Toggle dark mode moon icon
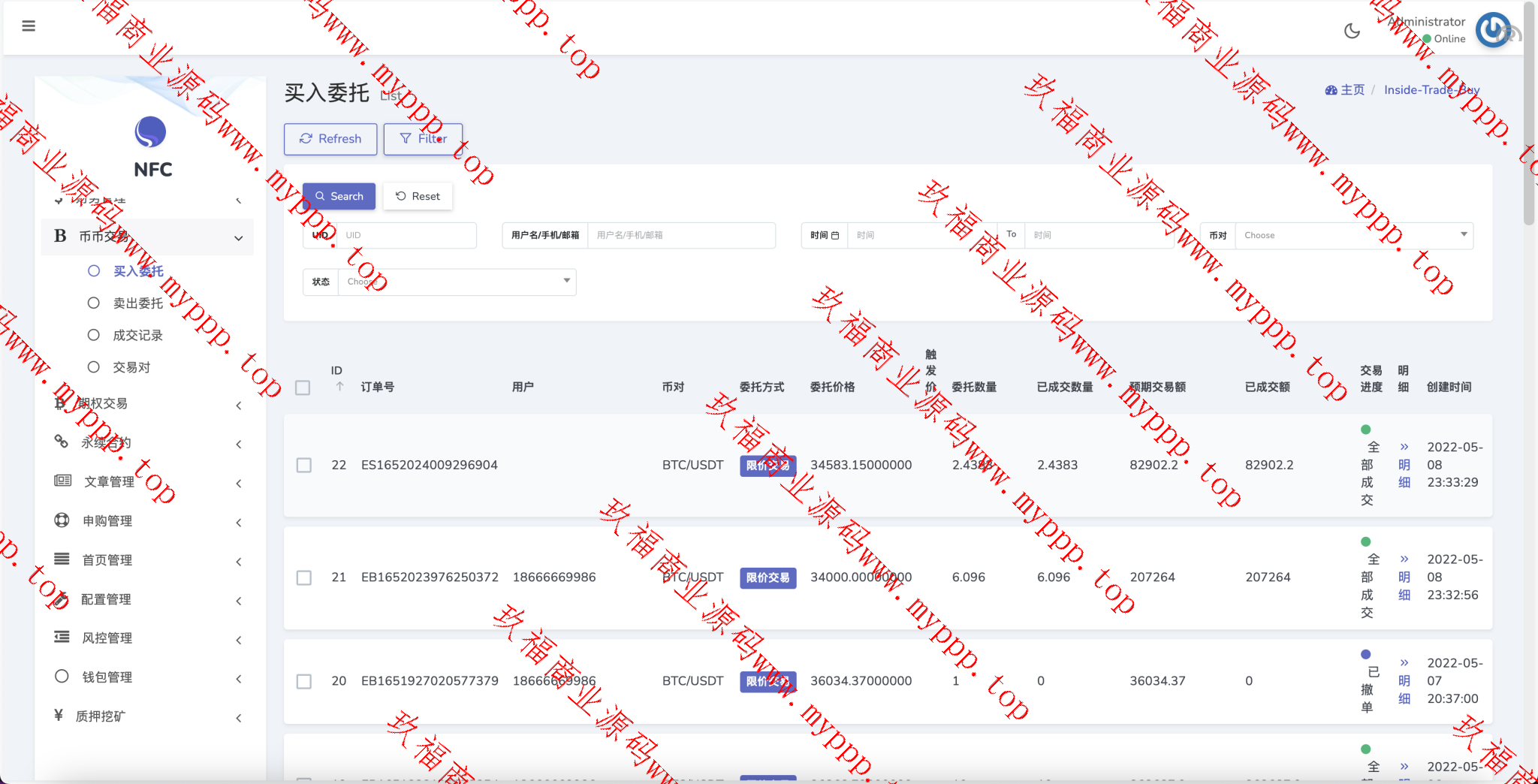Image resolution: width=1538 pixels, height=784 pixels. (1352, 31)
